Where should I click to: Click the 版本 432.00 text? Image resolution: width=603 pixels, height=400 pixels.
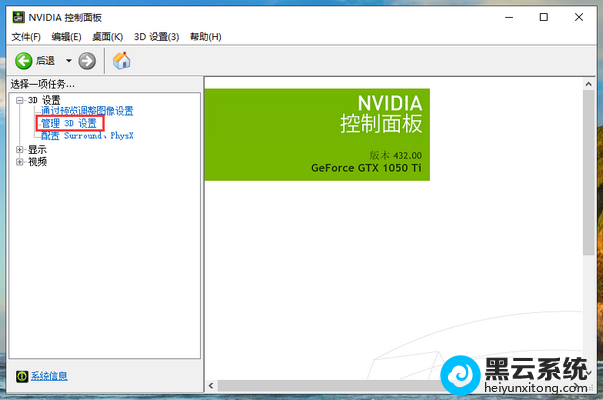[x=395, y=155]
